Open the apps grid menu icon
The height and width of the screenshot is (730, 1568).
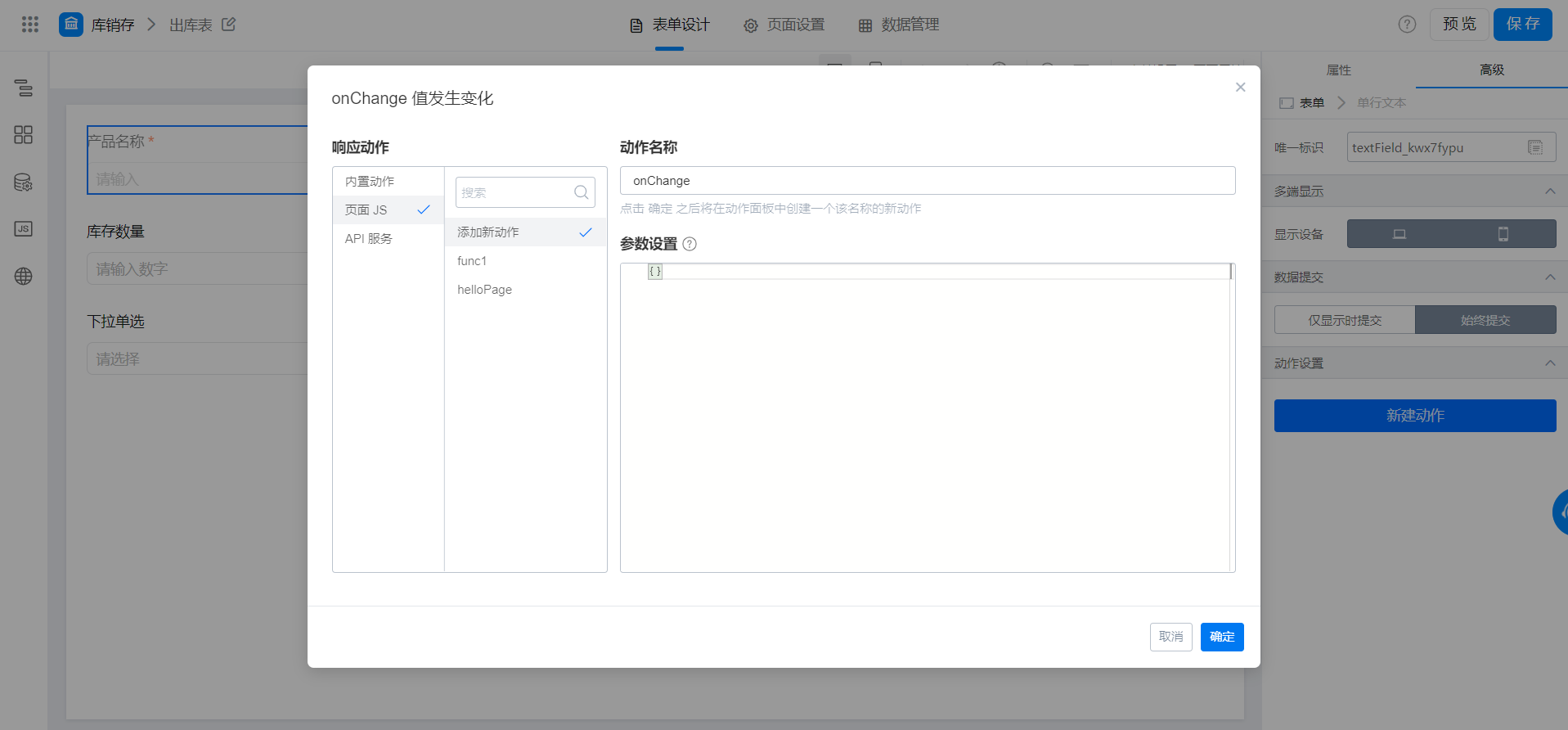[30, 25]
